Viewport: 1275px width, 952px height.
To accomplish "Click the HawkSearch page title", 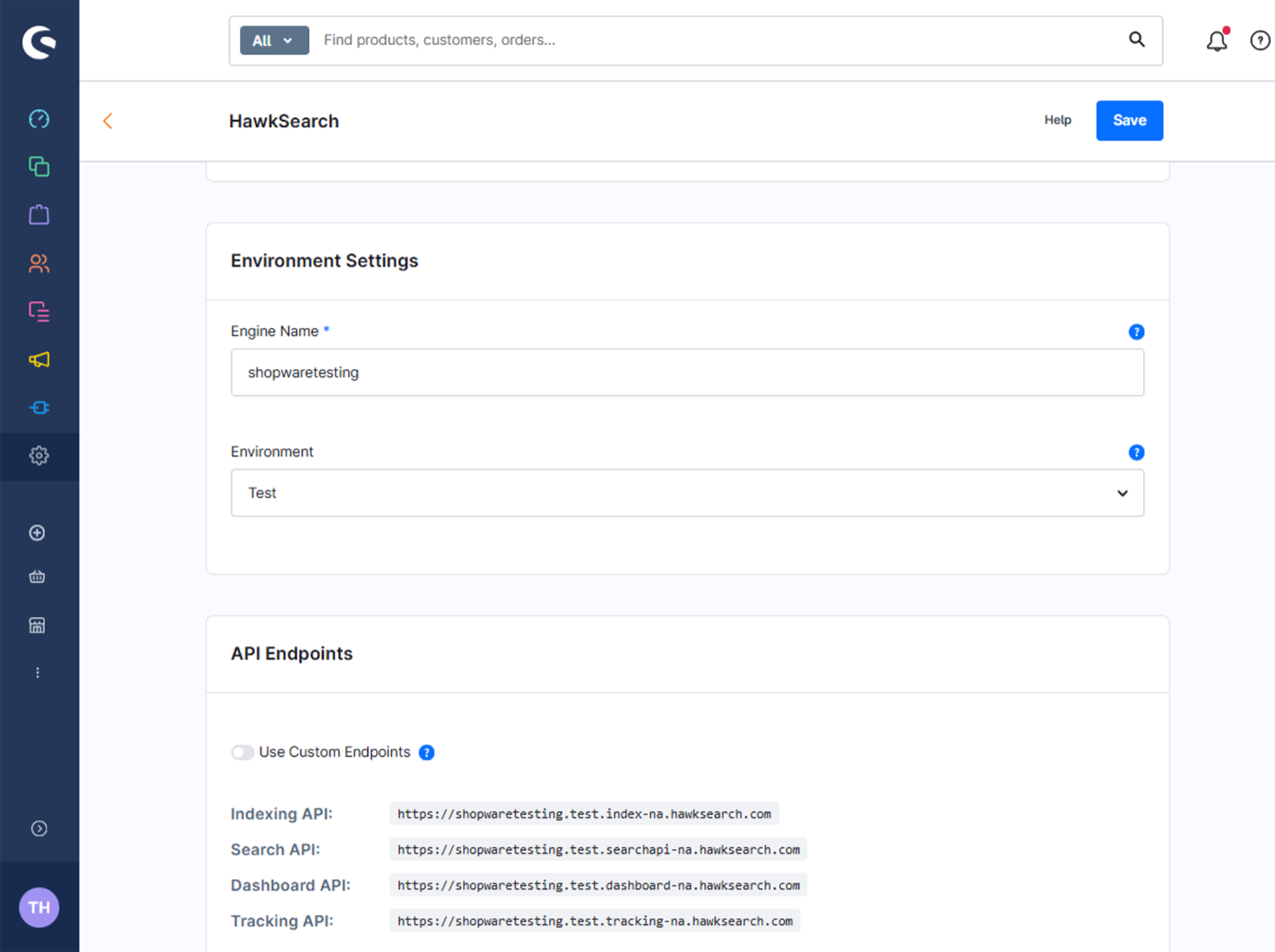I will (x=284, y=121).
